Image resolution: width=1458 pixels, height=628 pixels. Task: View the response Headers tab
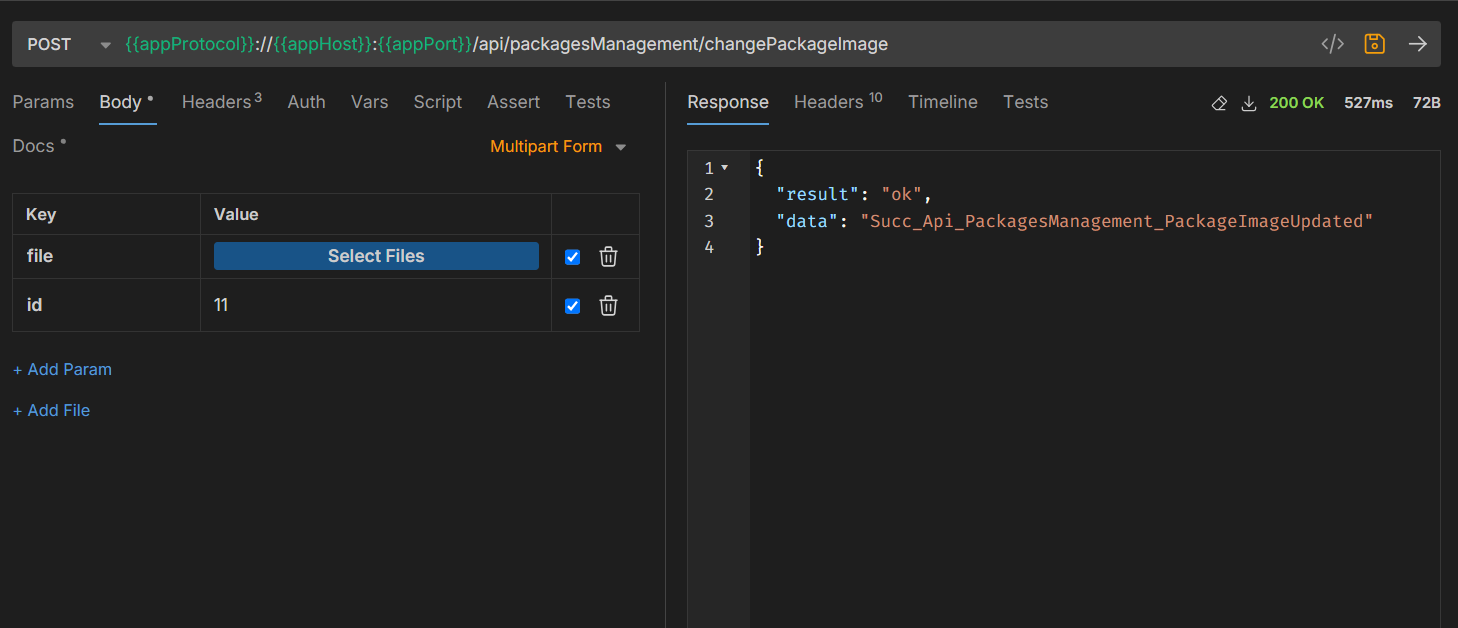(x=838, y=102)
